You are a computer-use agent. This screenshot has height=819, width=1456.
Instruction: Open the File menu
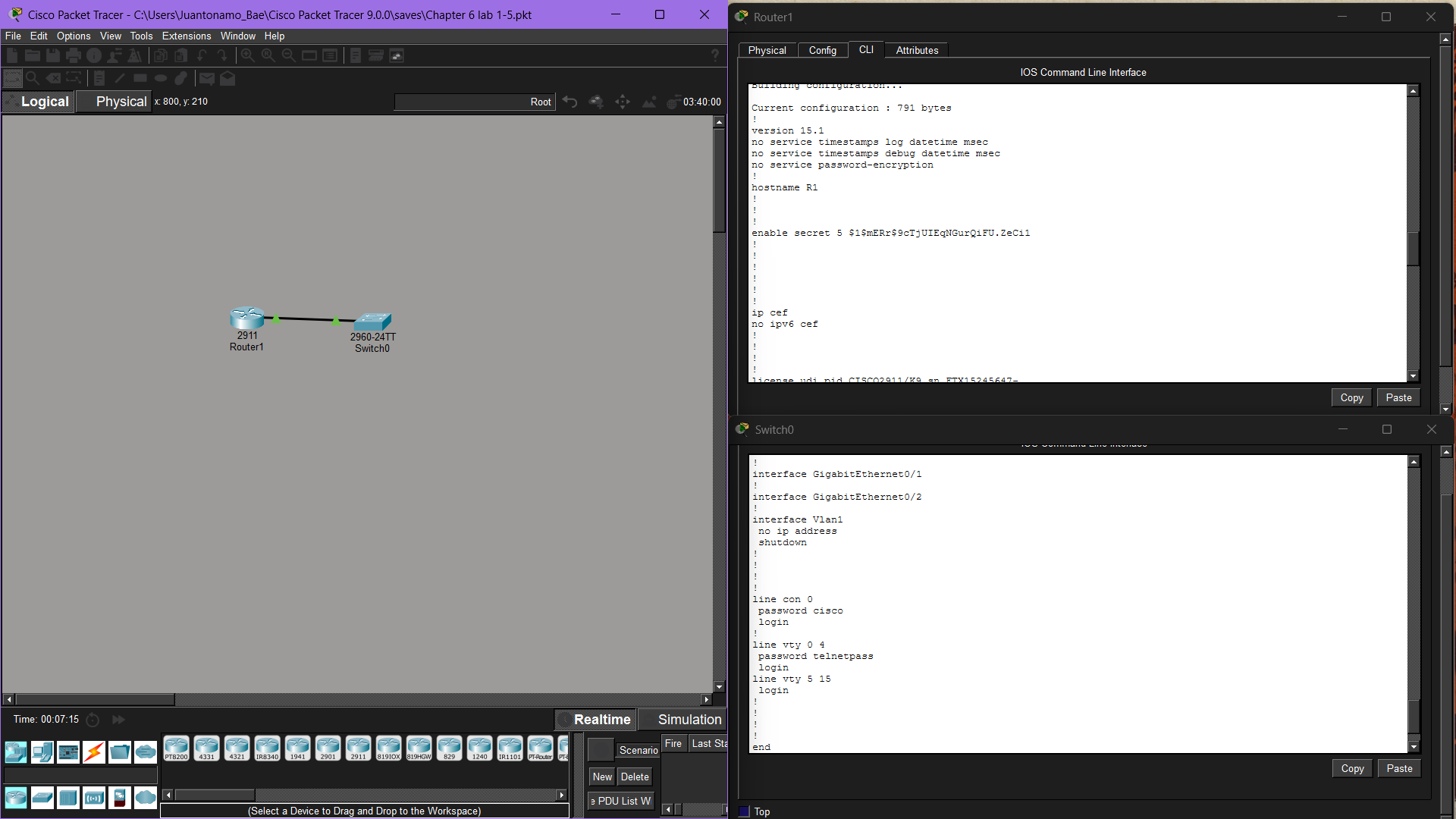tap(13, 36)
